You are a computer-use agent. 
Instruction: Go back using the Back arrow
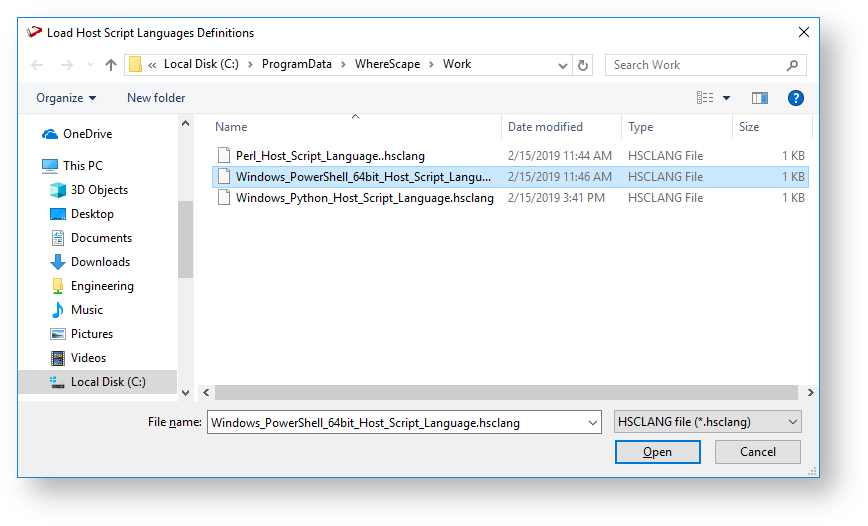click(x=37, y=65)
